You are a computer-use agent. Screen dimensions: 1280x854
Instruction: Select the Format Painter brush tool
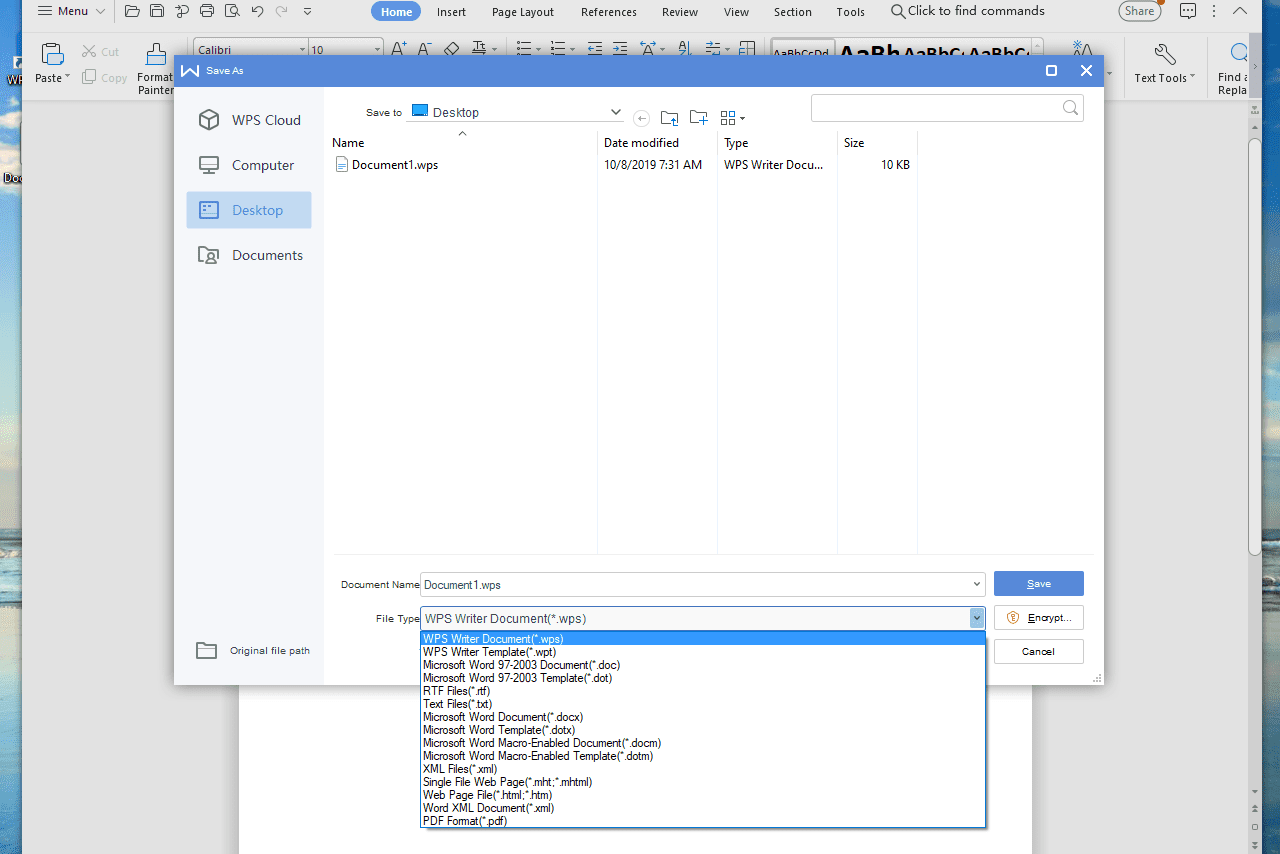pos(155,68)
